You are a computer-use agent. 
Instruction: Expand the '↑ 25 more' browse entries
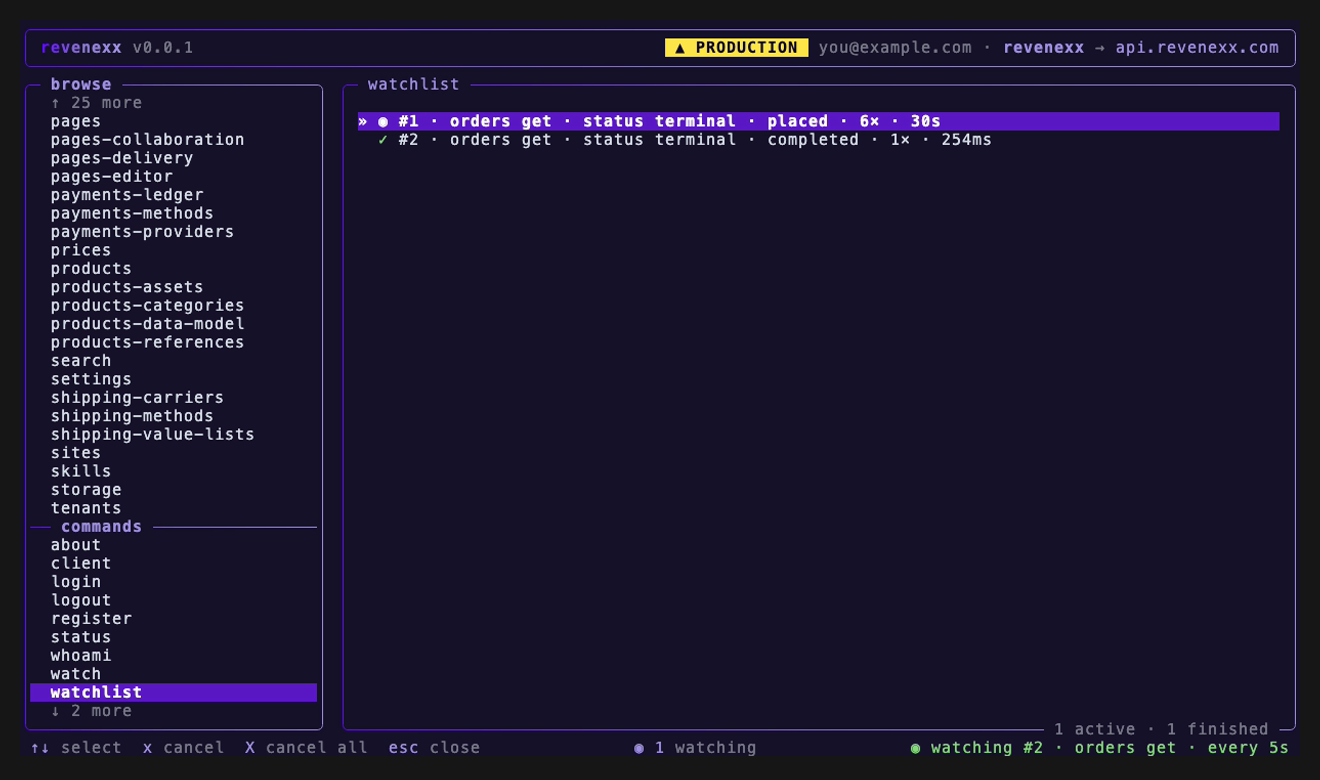(96, 103)
